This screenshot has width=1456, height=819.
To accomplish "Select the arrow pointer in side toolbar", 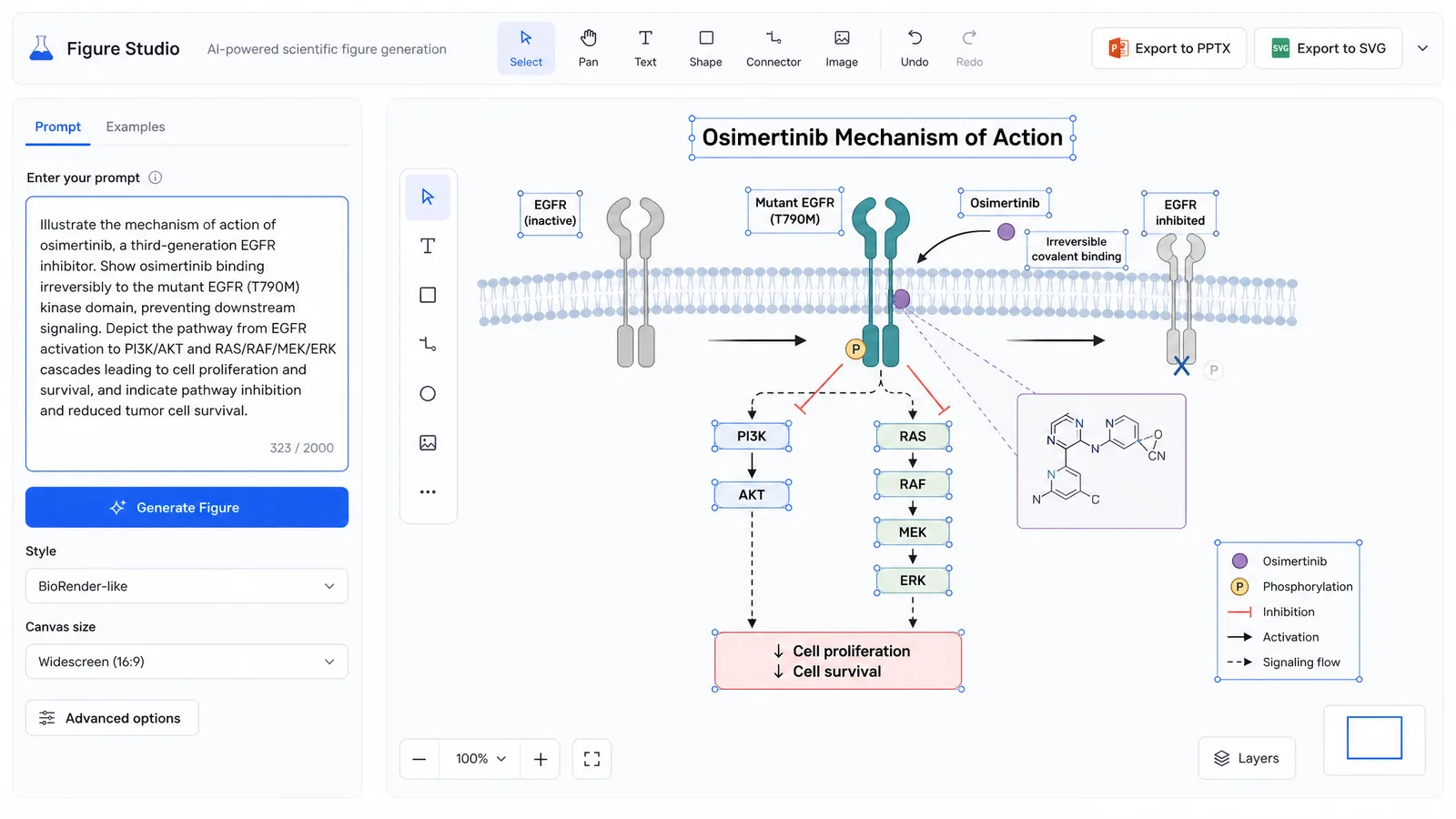I will pyautogui.click(x=428, y=197).
